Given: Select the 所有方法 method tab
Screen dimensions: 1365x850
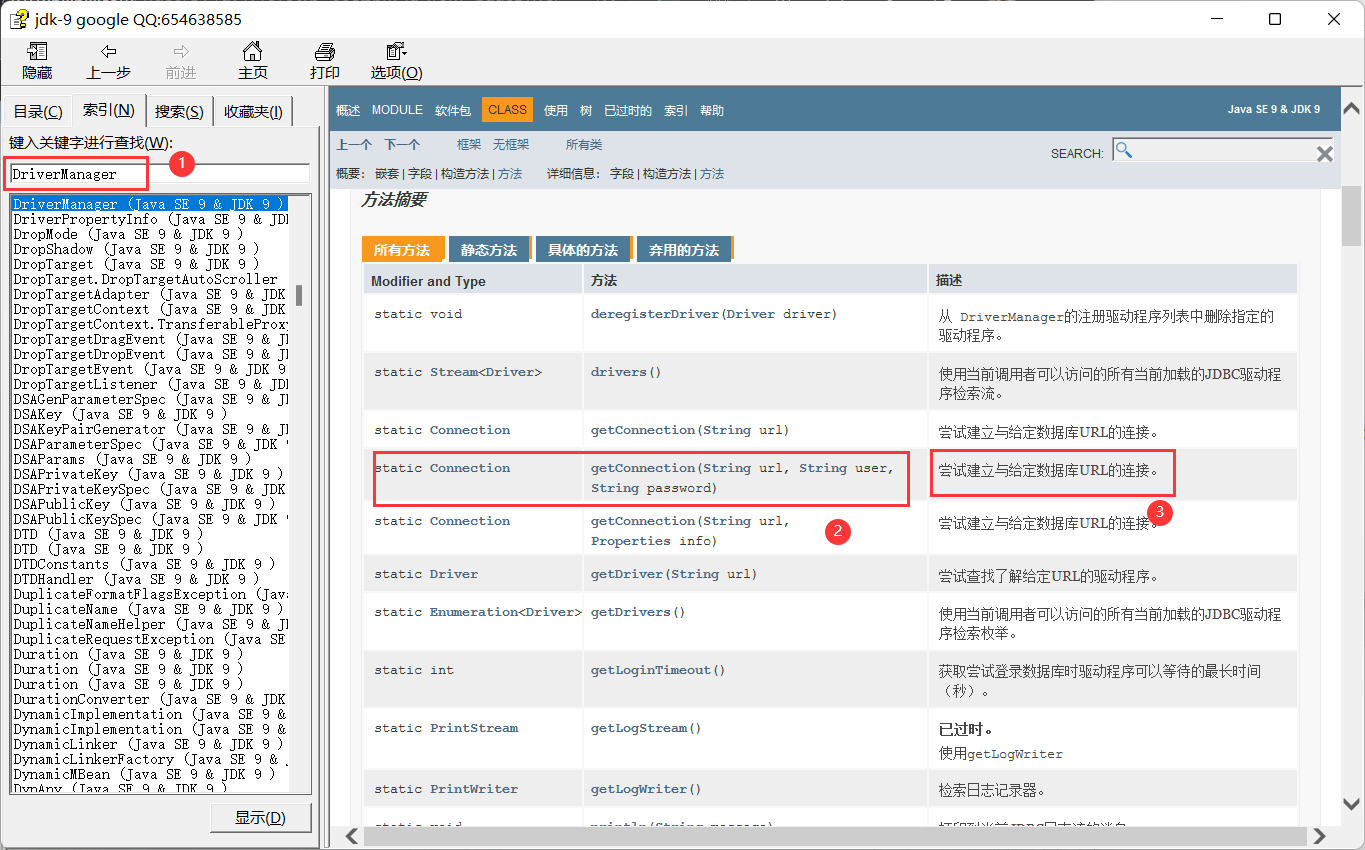Looking at the screenshot, I should (x=402, y=250).
